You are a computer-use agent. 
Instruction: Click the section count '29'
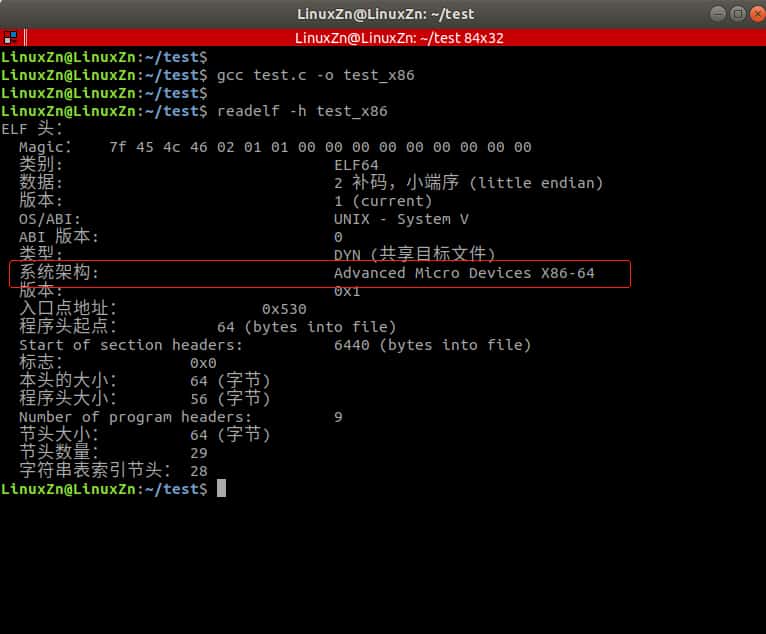point(199,453)
